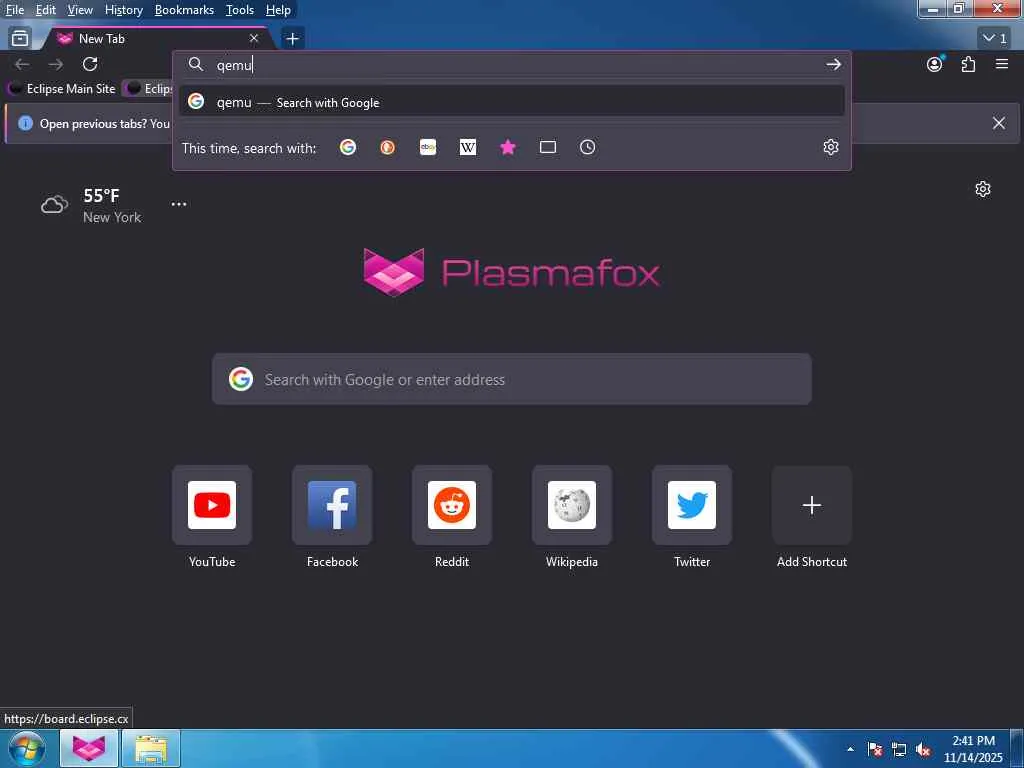The image size is (1024, 768).
Task: Show hidden system tray icons
Action: coord(850,749)
